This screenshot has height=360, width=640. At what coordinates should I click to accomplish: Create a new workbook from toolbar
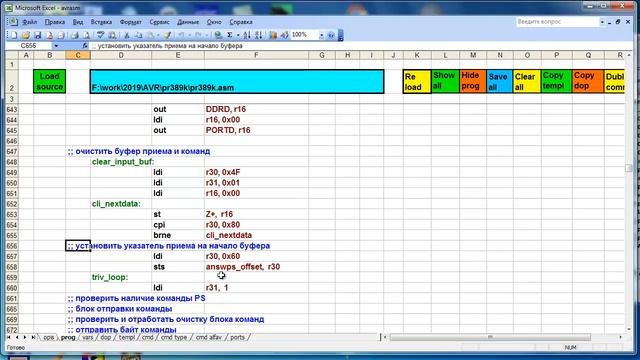14,36
